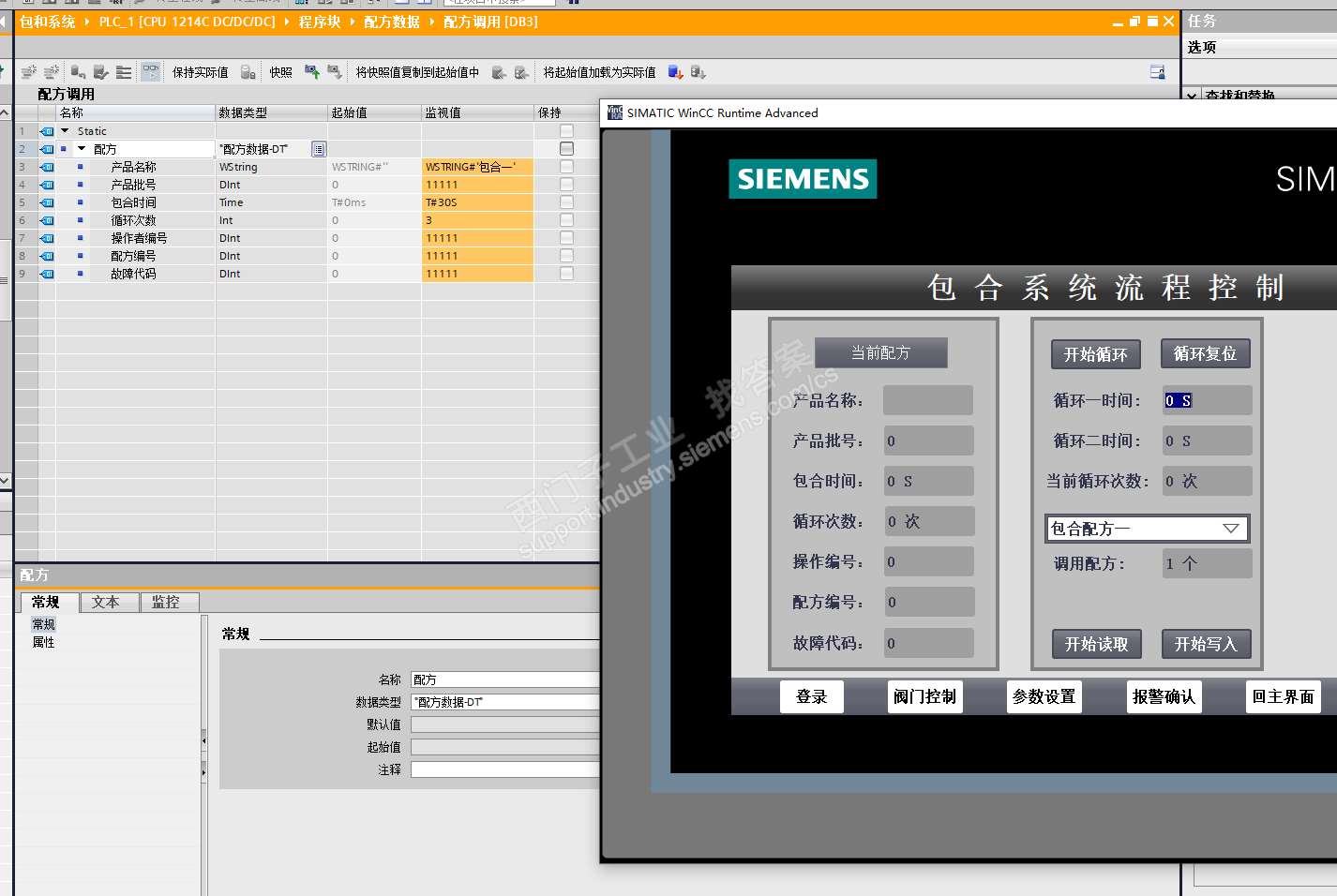Click the first icon after 将快照值复制到起始值中
The height and width of the screenshot is (896, 1337).
[499, 72]
